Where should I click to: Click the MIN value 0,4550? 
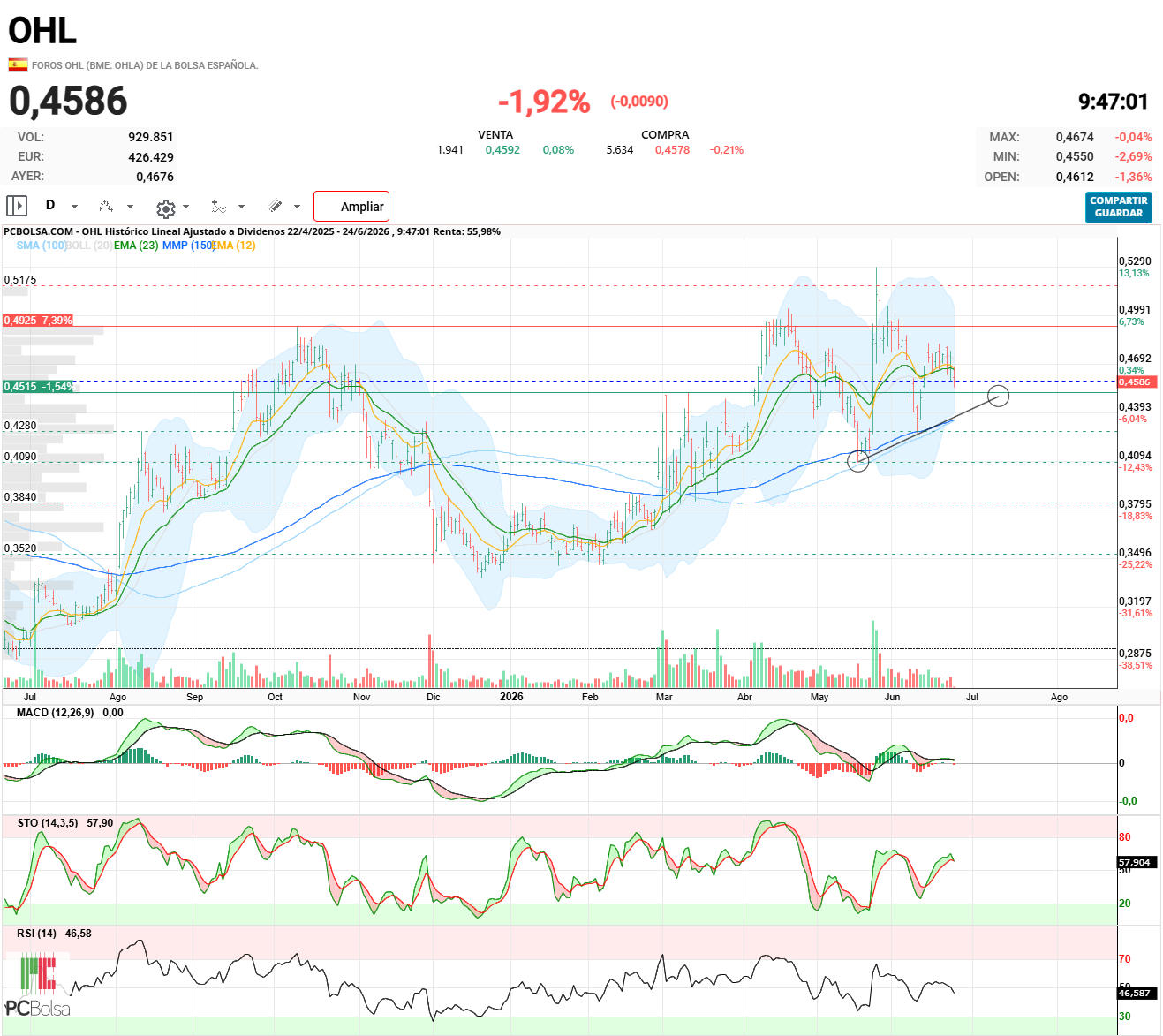point(1075,156)
